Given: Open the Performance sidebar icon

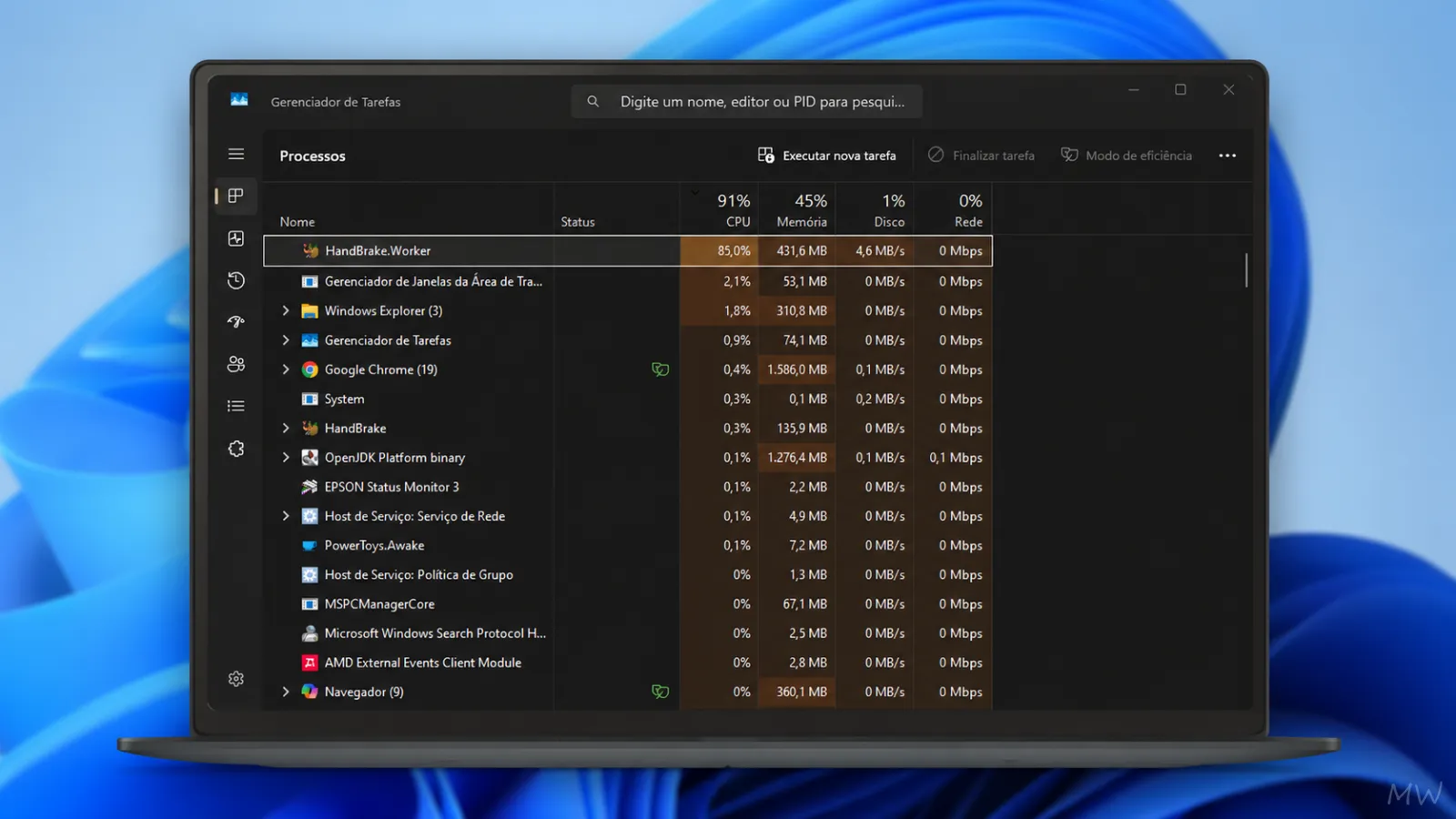Looking at the screenshot, I should 236,238.
